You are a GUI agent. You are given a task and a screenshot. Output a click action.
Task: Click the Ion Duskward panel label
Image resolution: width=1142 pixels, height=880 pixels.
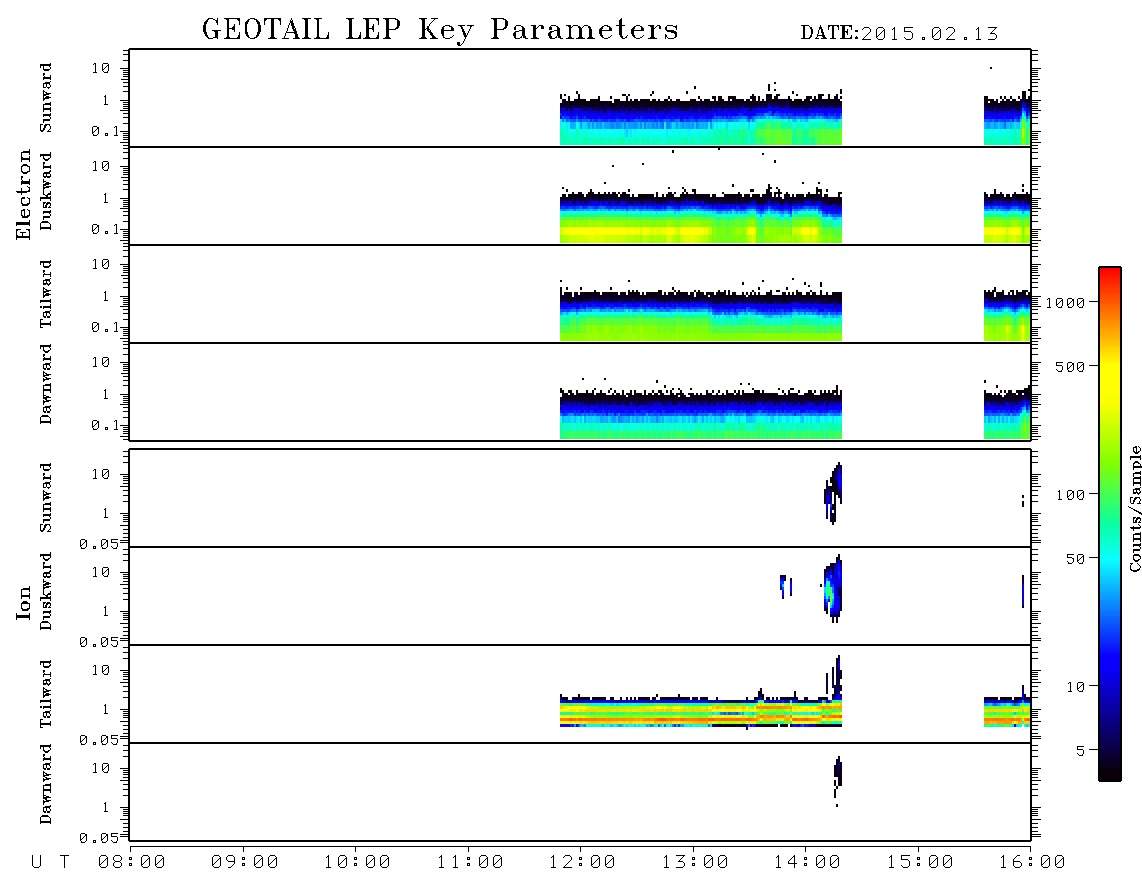tap(46, 591)
